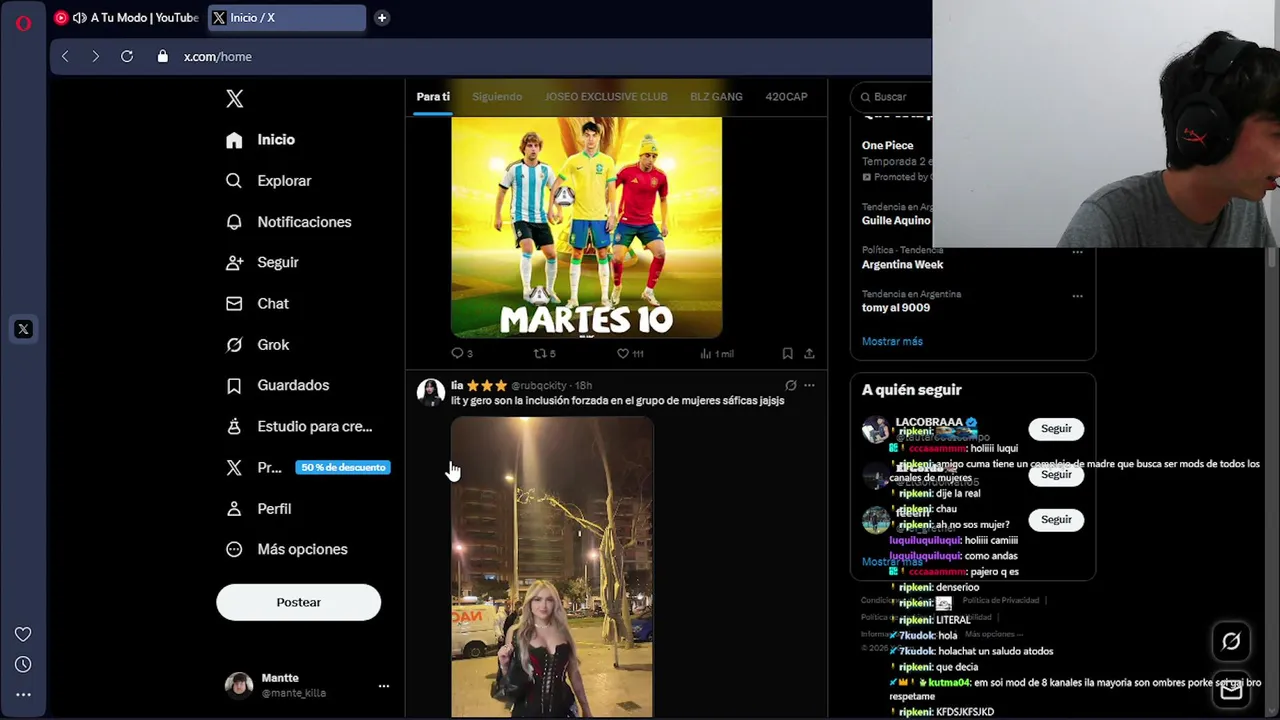This screenshot has height=720, width=1280.
Task: Open lia username on post
Action: [457, 385]
